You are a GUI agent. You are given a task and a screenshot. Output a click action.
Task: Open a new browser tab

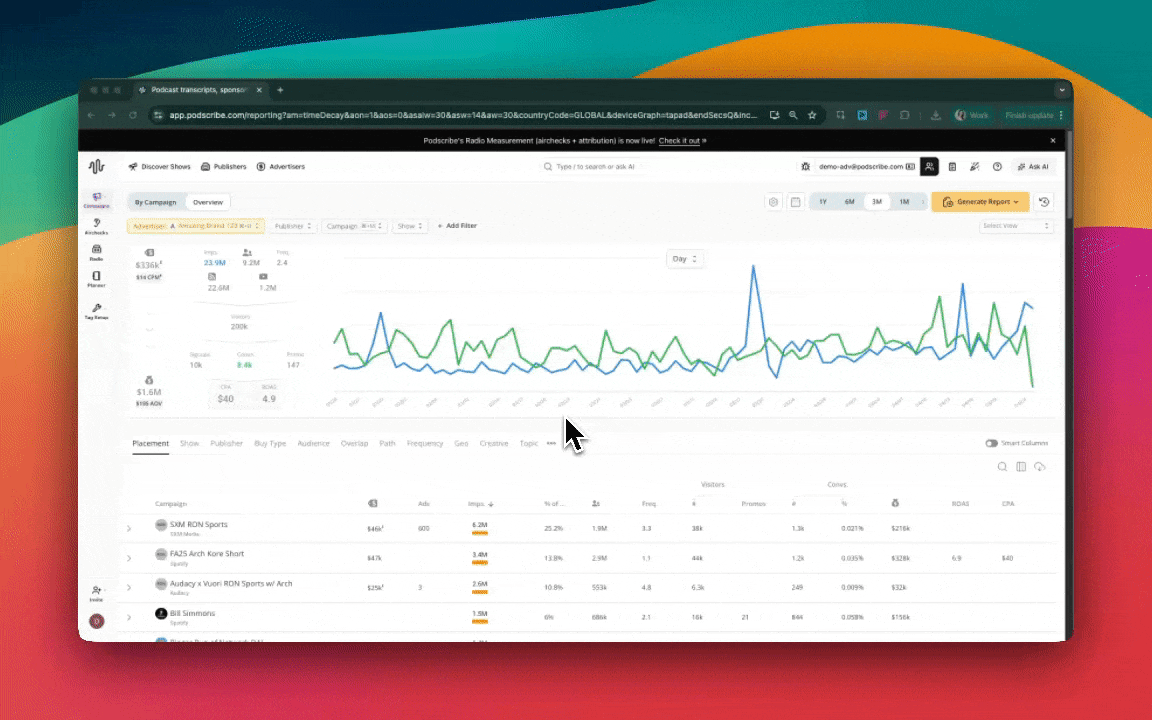coord(280,90)
